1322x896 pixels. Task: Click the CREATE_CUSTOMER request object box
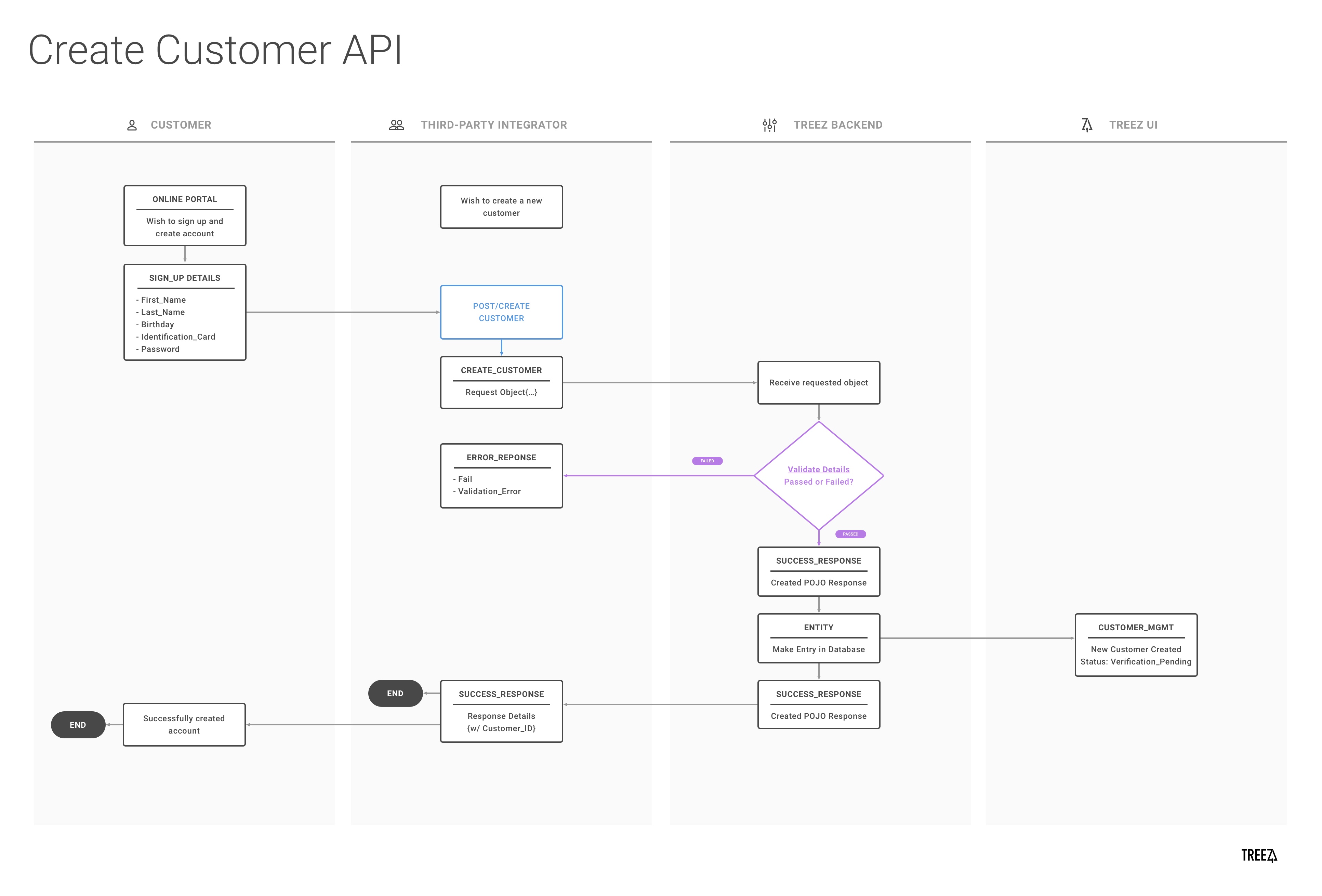tap(501, 382)
